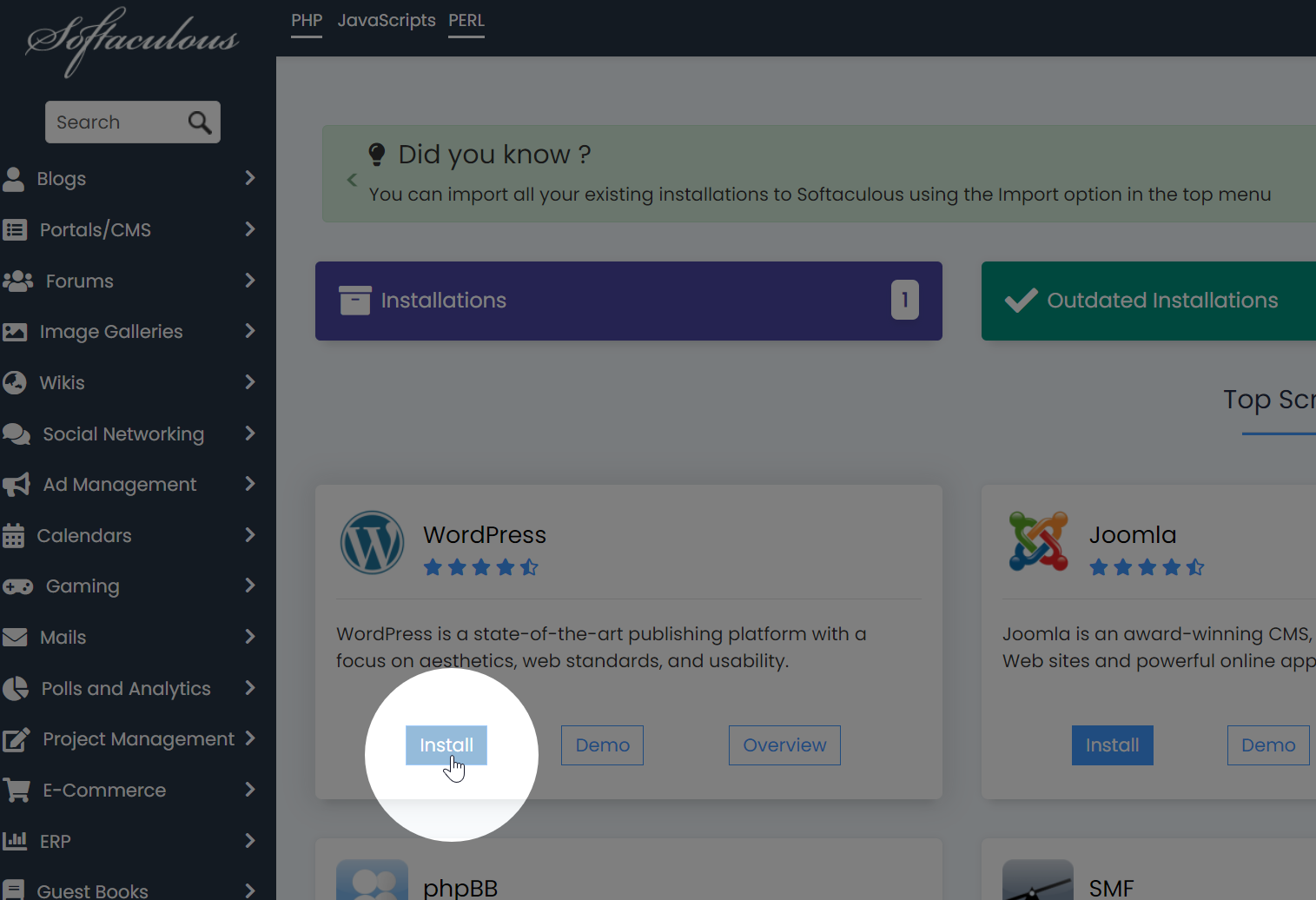Click the Joomla star rating
1316x900 pixels.
[x=1147, y=568]
